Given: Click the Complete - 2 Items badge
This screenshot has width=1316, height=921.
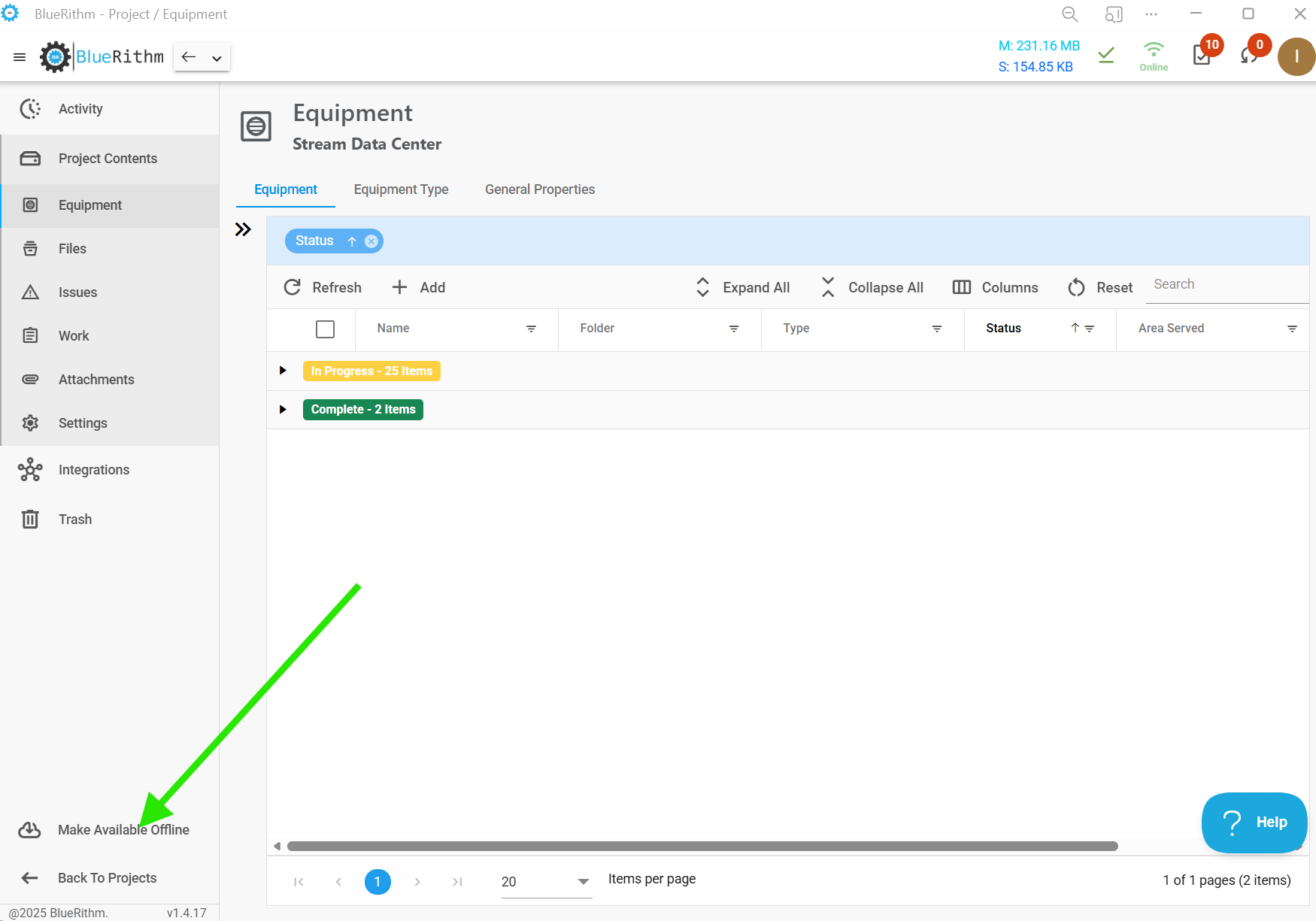Looking at the screenshot, I should pyautogui.click(x=363, y=410).
